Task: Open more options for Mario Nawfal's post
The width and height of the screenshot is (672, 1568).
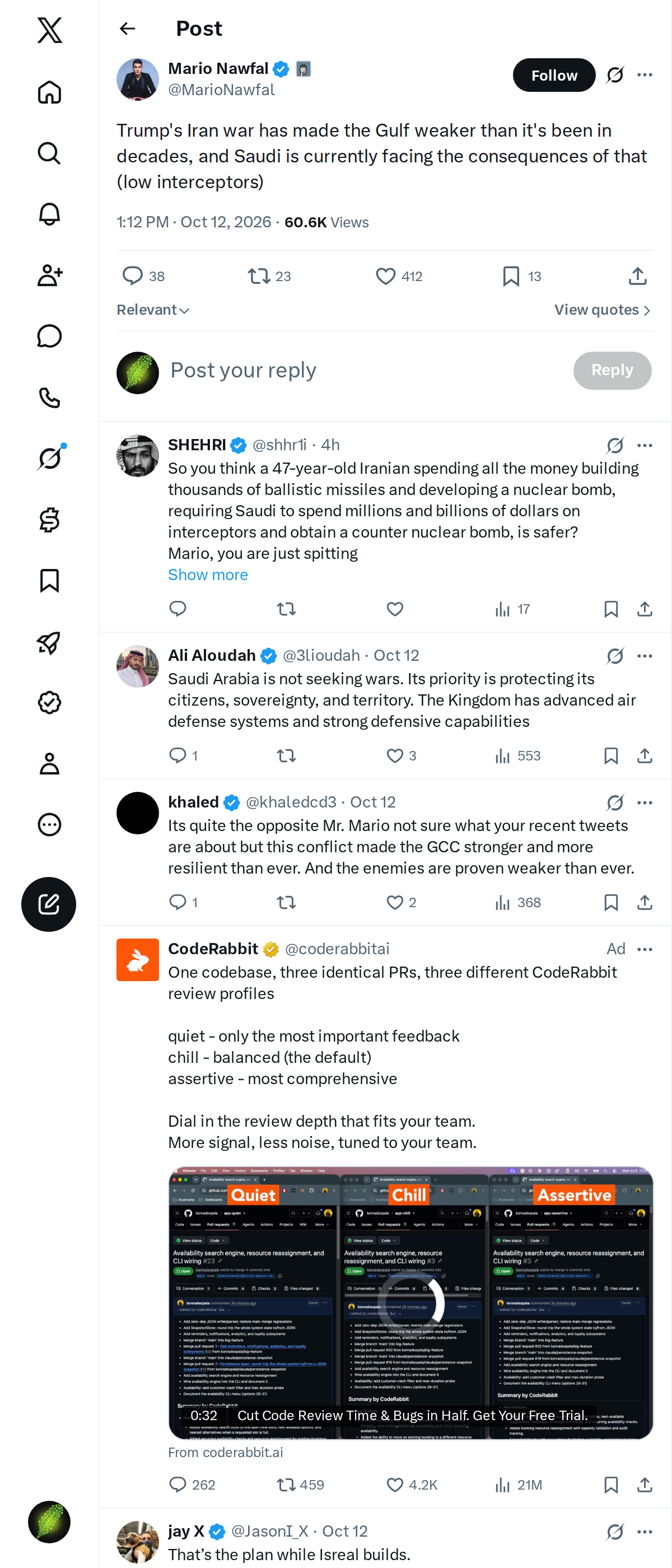Action: (x=645, y=75)
